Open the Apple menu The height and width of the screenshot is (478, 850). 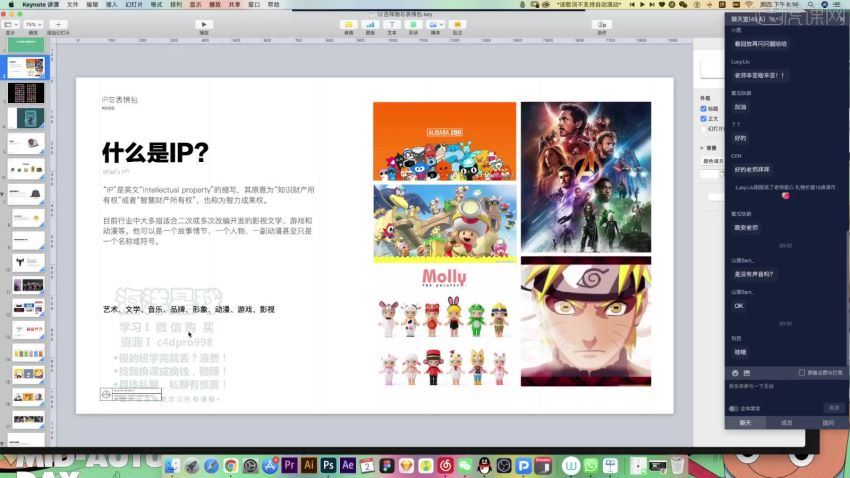[x=11, y=4]
